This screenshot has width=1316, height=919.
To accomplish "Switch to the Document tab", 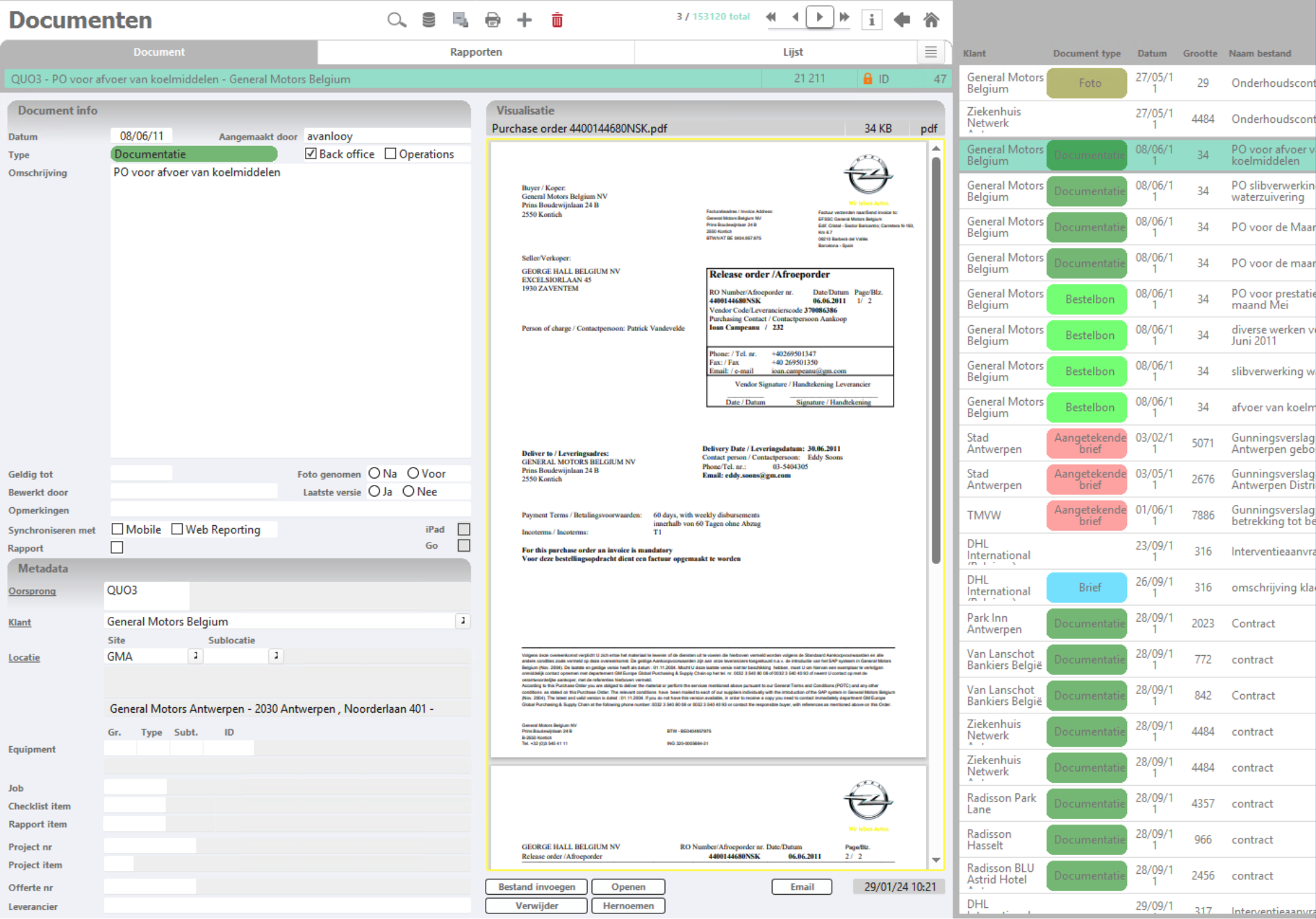I will pyautogui.click(x=159, y=52).
